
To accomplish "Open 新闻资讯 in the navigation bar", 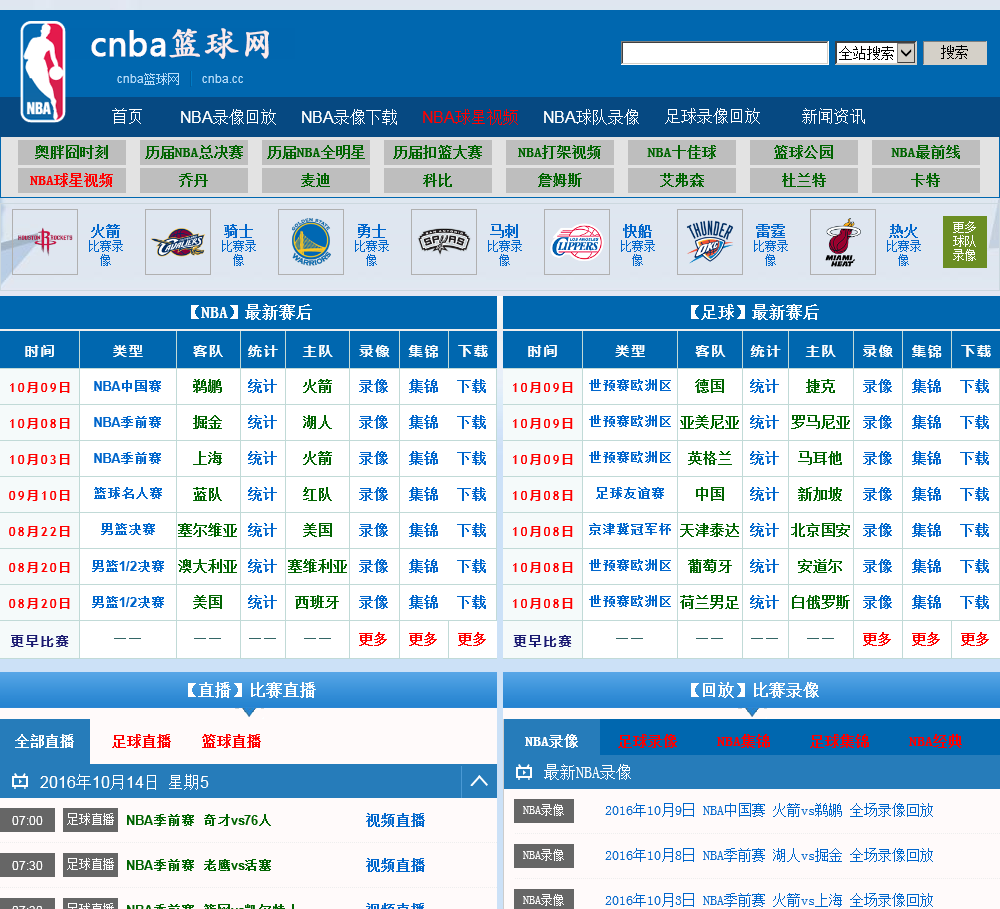I will coord(833,117).
